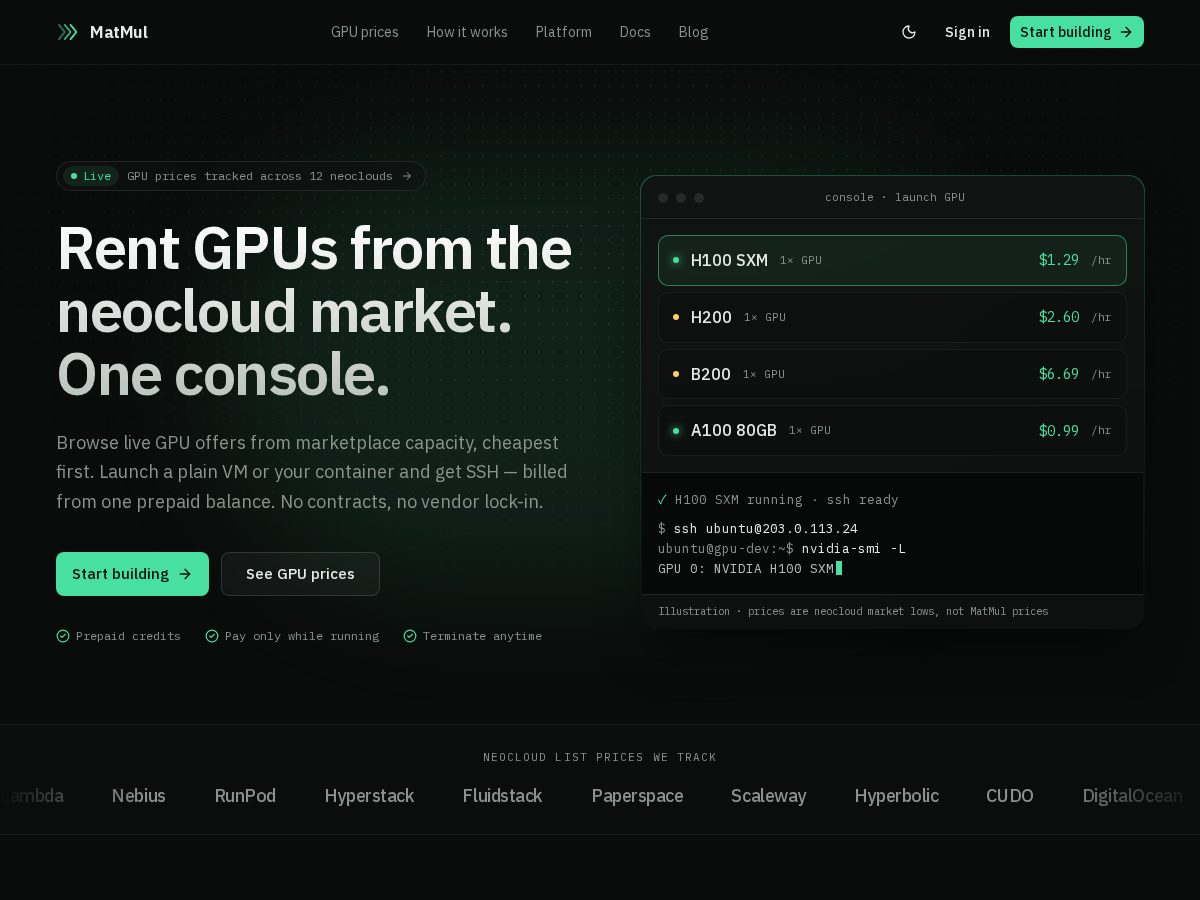The width and height of the screenshot is (1200, 900).
Task: Click the CUDO provider name
Action: pos(1009,796)
